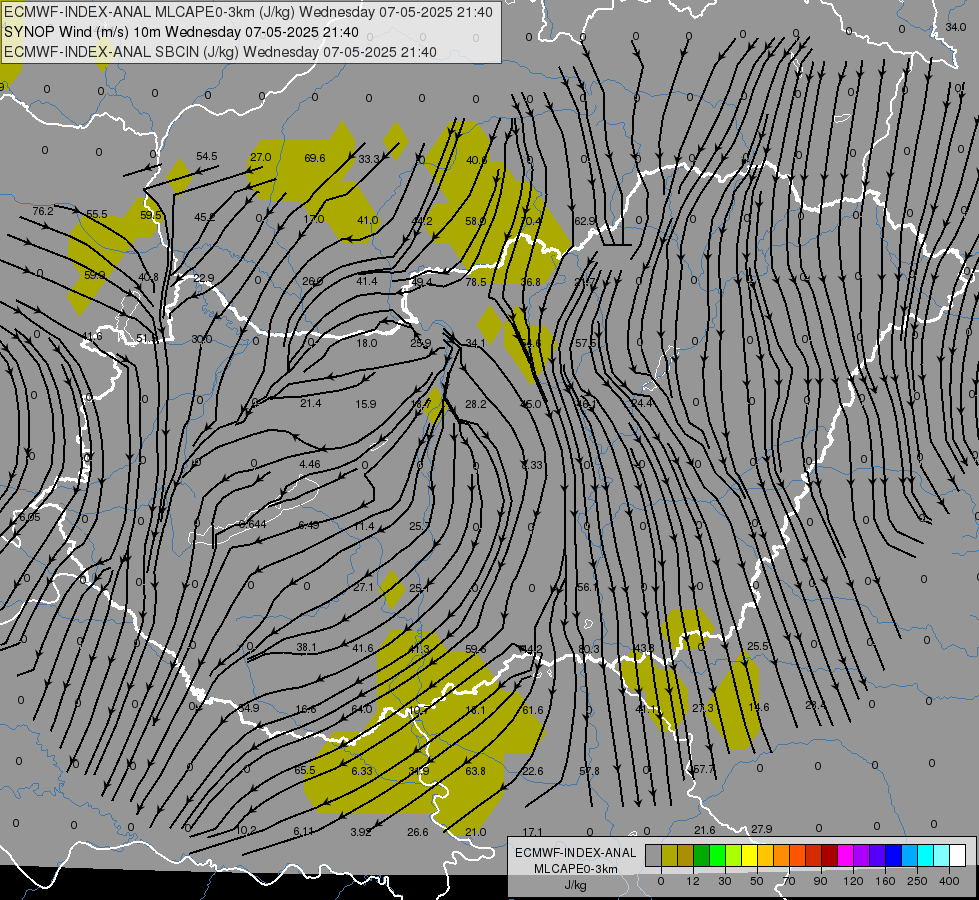This screenshot has height=900, width=979.
Task: Click the legend tick label 90
Action: pos(820,881)
